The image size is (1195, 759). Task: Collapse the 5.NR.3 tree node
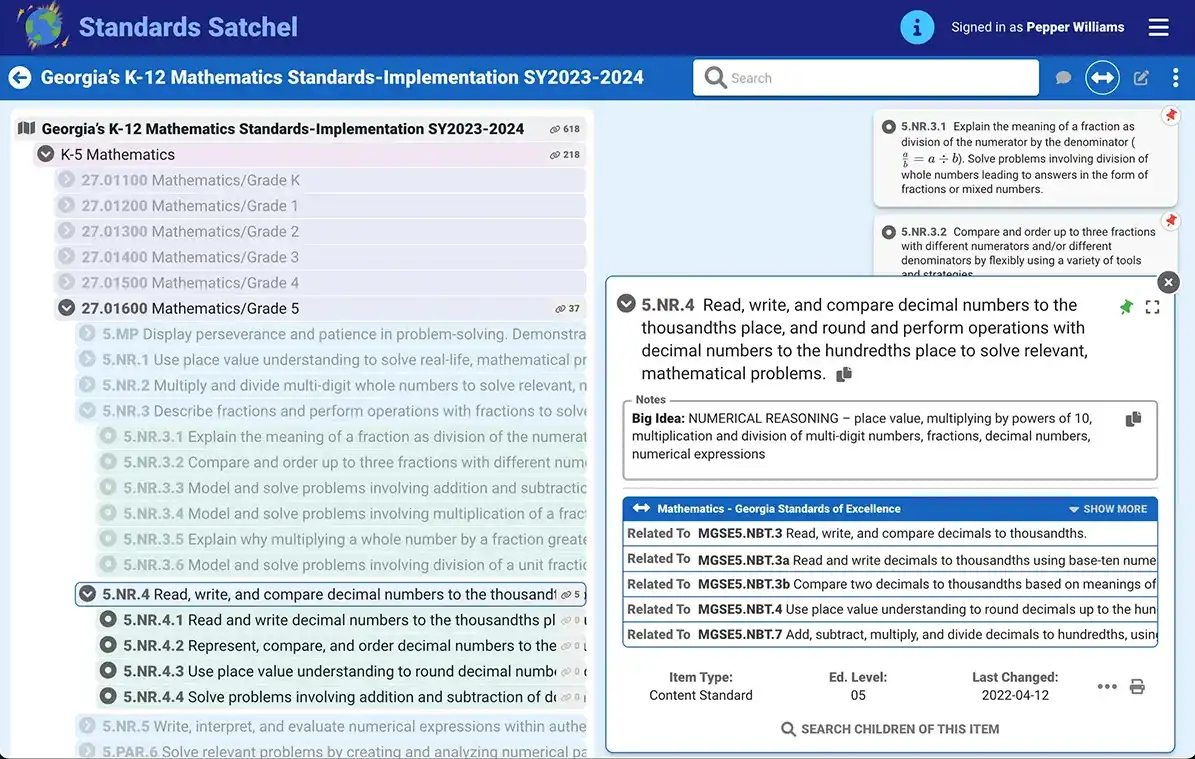click(88, 411)
